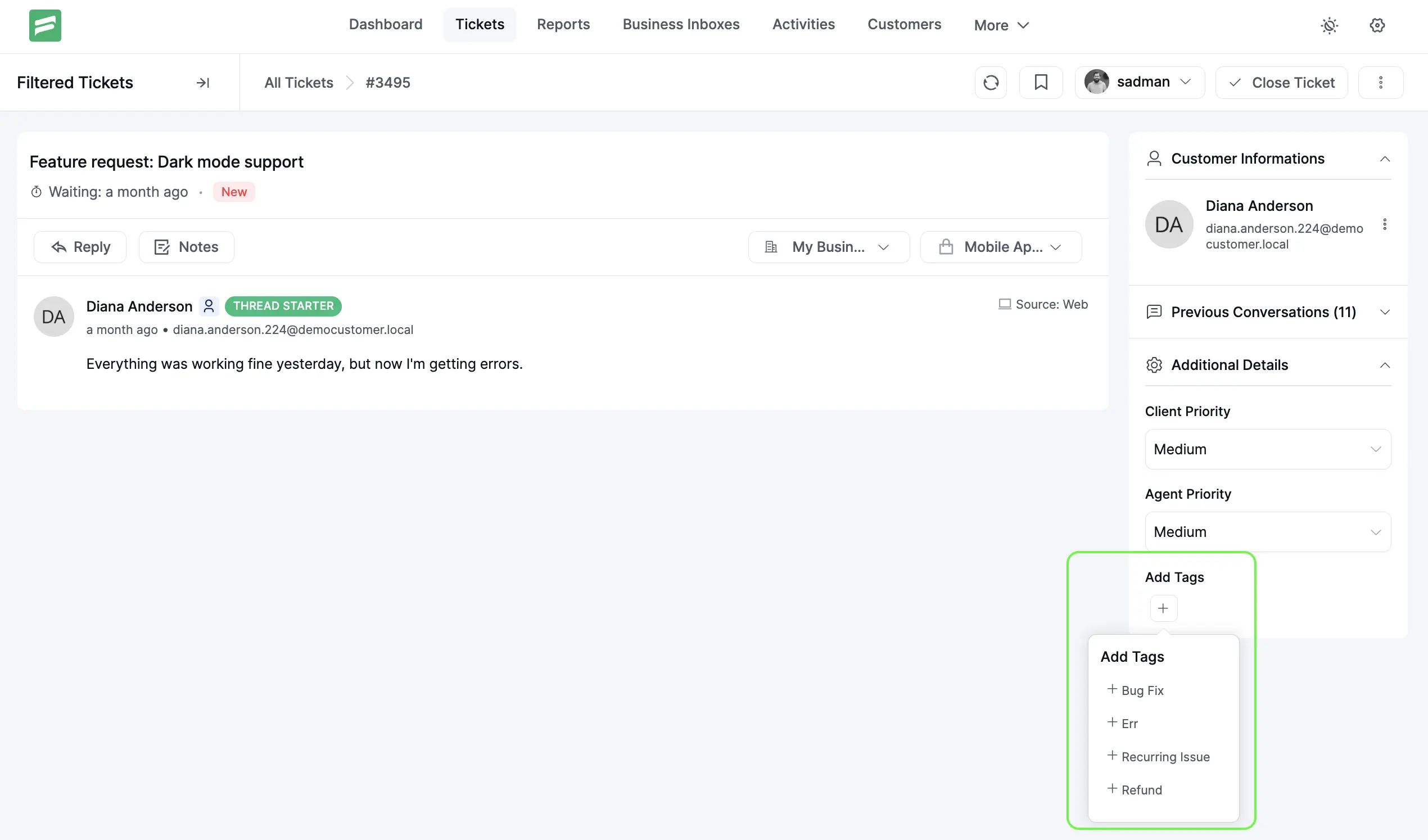Open the My Business inbox dropdown

click(x=829, y=247)
